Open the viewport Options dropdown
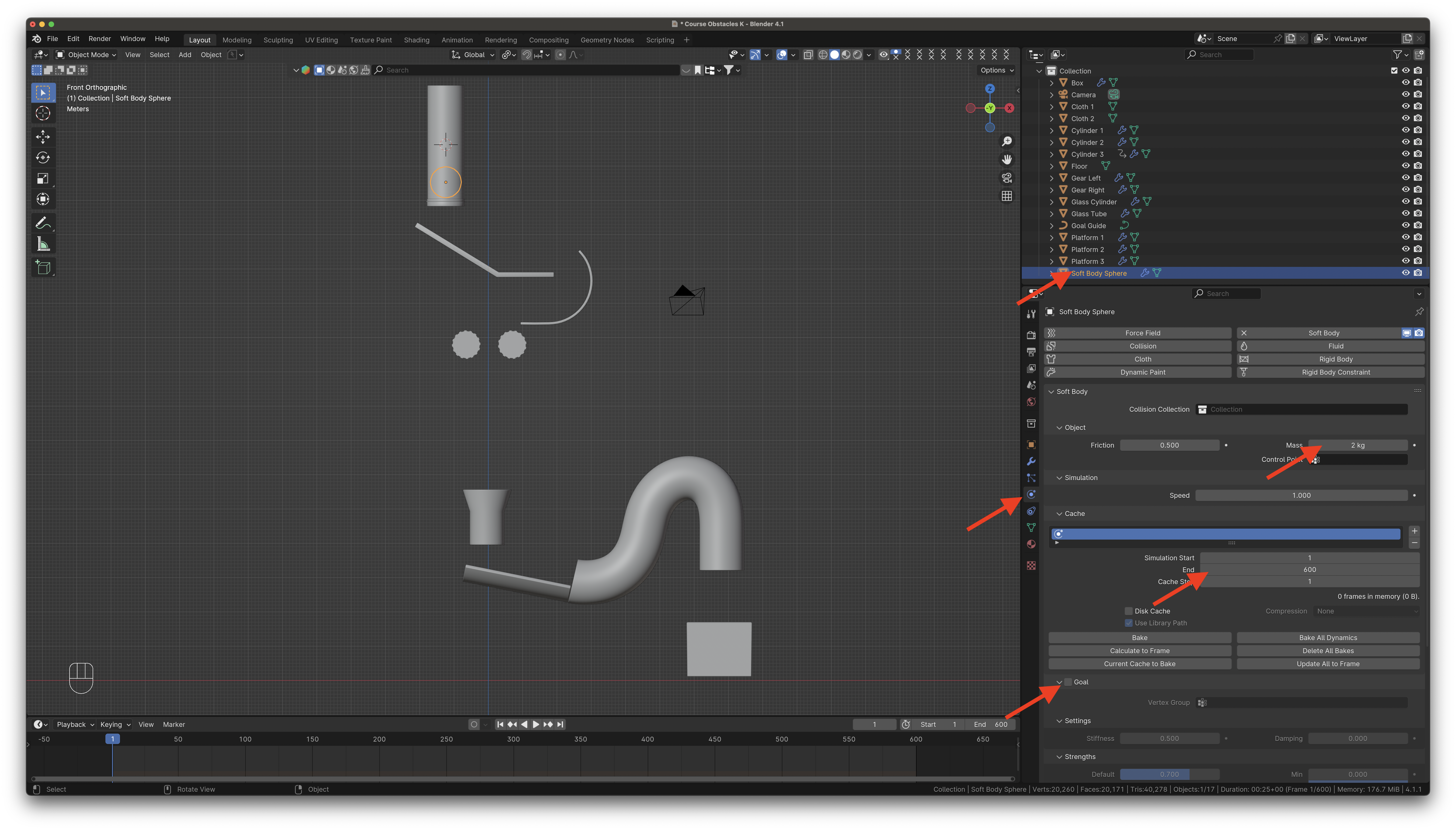The width and height of the screenshot is (1456, 830). [997, 70]
